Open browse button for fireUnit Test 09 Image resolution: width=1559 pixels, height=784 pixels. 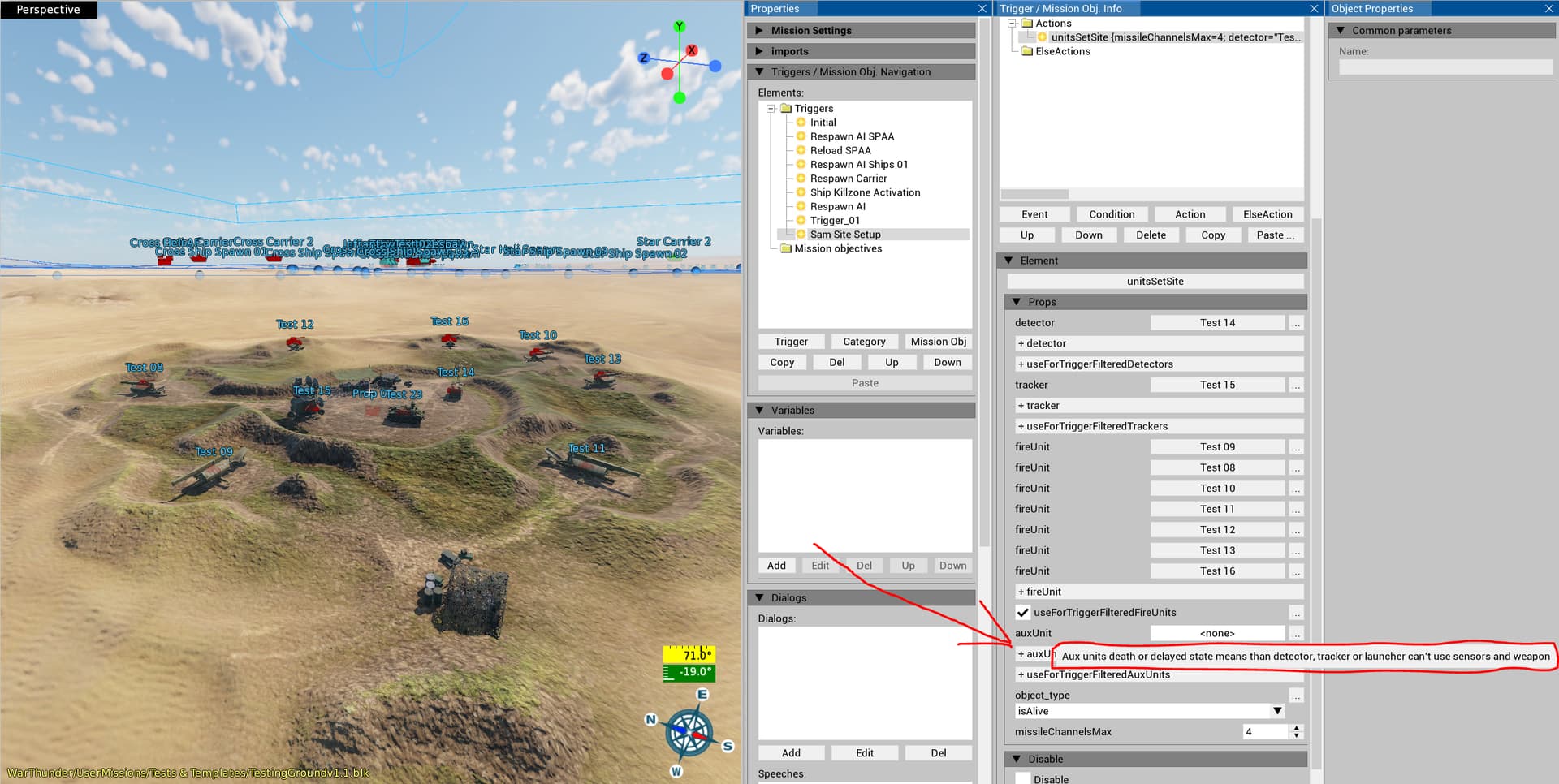tap(1296, 447)
